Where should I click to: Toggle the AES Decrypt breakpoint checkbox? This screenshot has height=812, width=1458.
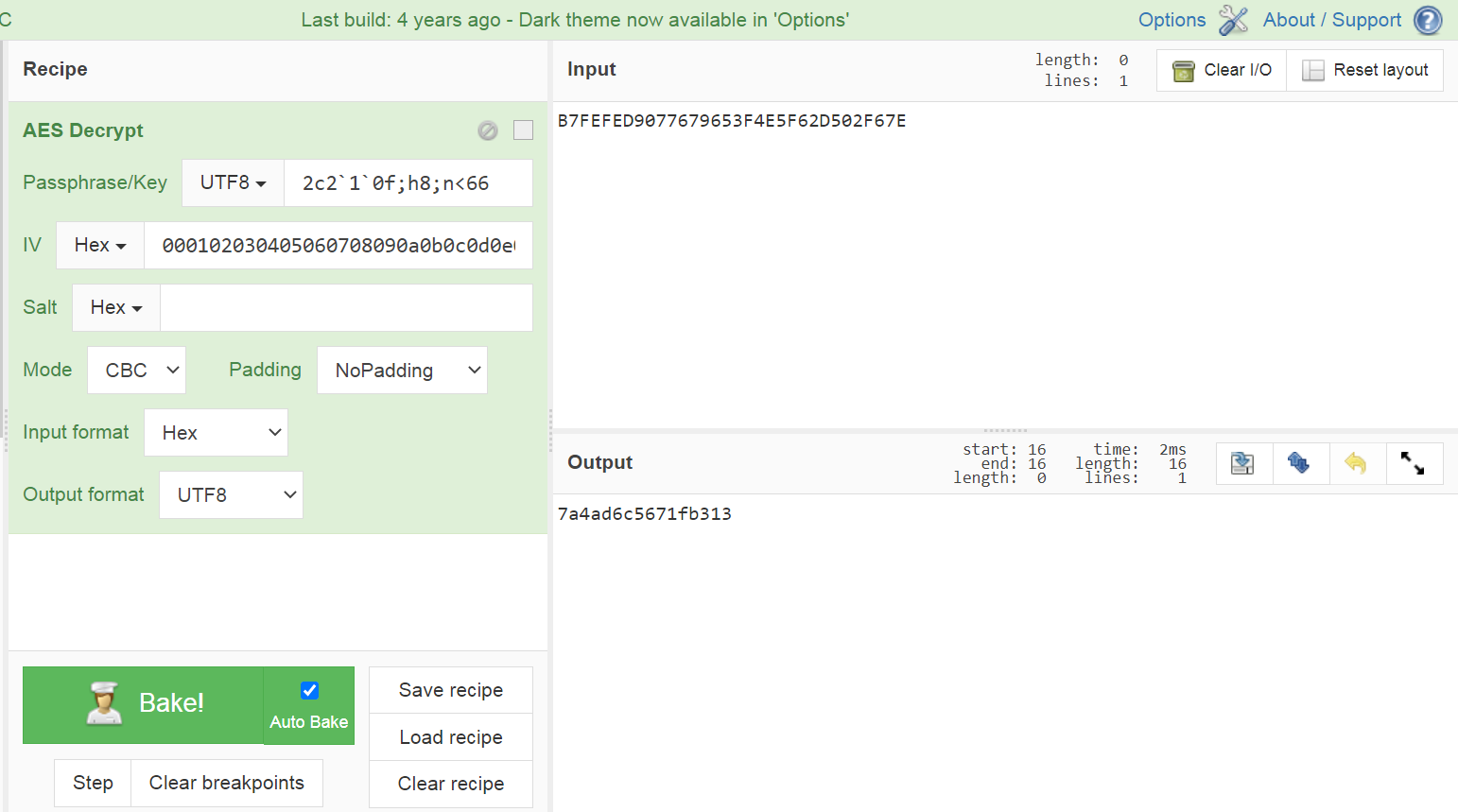(523, 130)
